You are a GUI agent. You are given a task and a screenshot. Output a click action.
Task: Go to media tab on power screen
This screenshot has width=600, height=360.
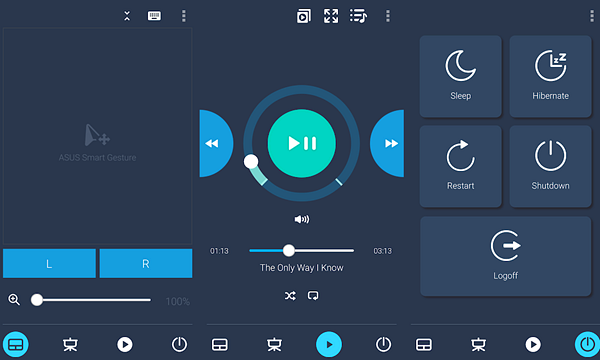tap(533, 345)
